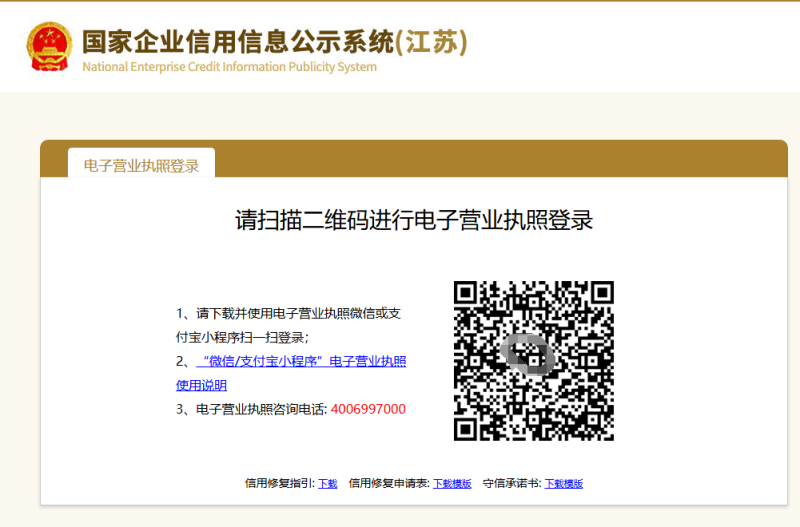Click the 信用修复申请表 label text
The height and width of the screenshot is (527, 800).
[x=388, y=483]
